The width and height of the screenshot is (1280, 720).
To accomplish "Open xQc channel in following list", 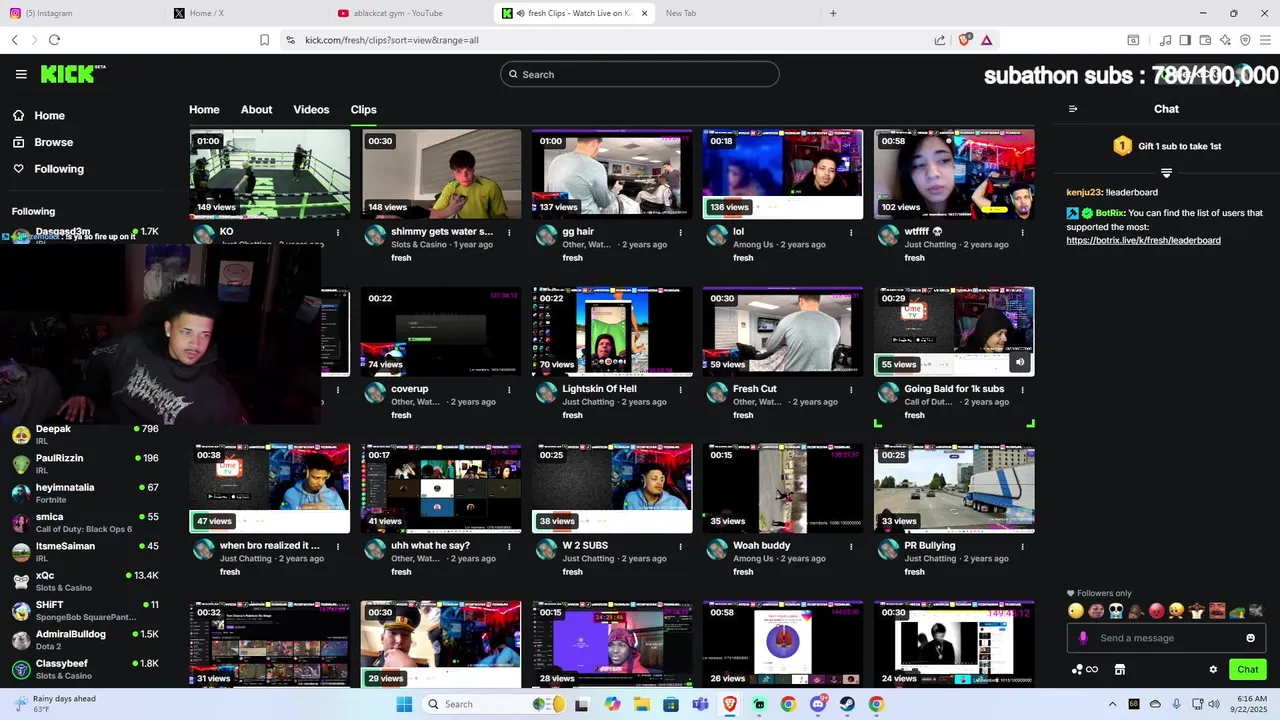I will tap(85, 581).
